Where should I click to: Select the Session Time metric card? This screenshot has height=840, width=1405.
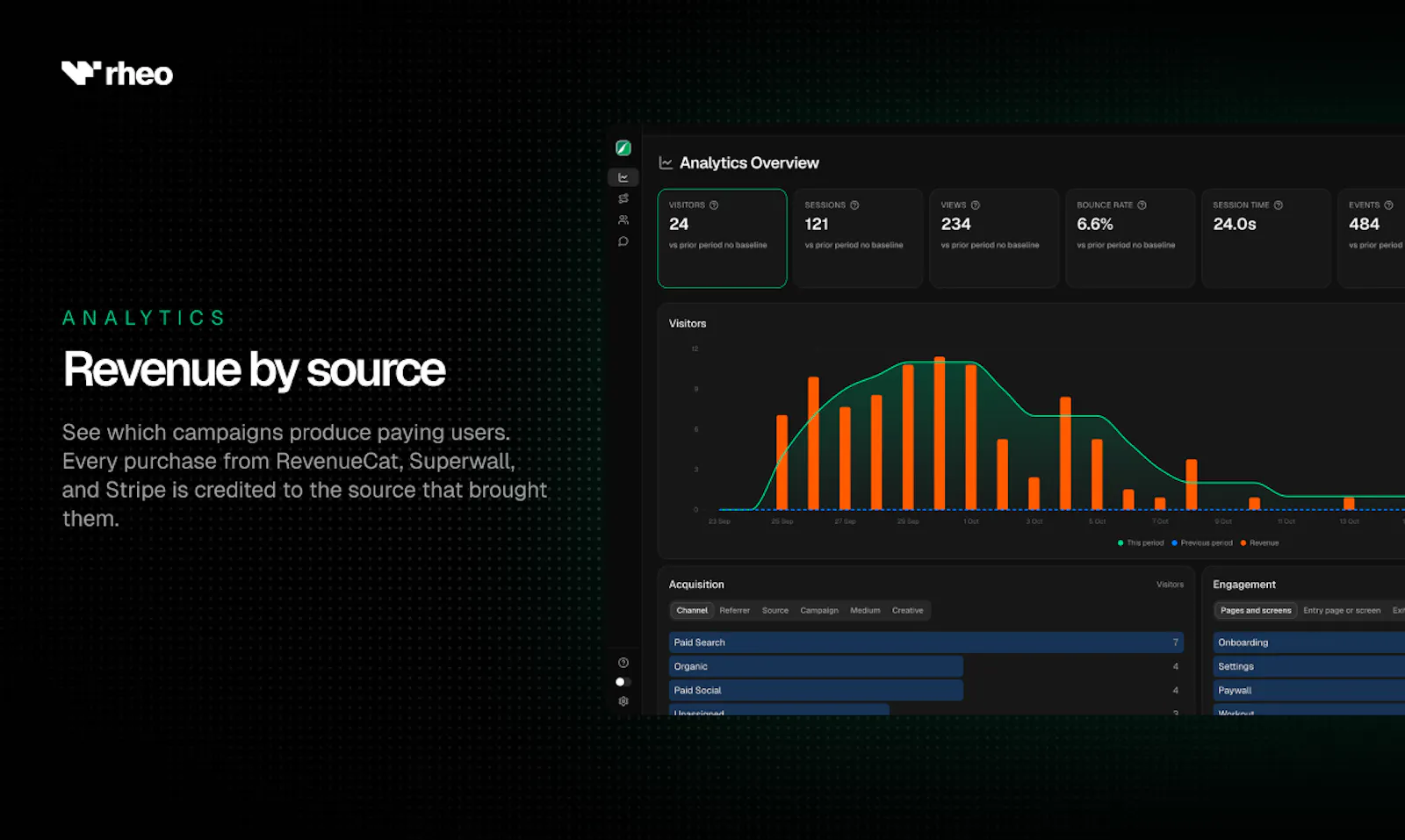point(1266,239)
